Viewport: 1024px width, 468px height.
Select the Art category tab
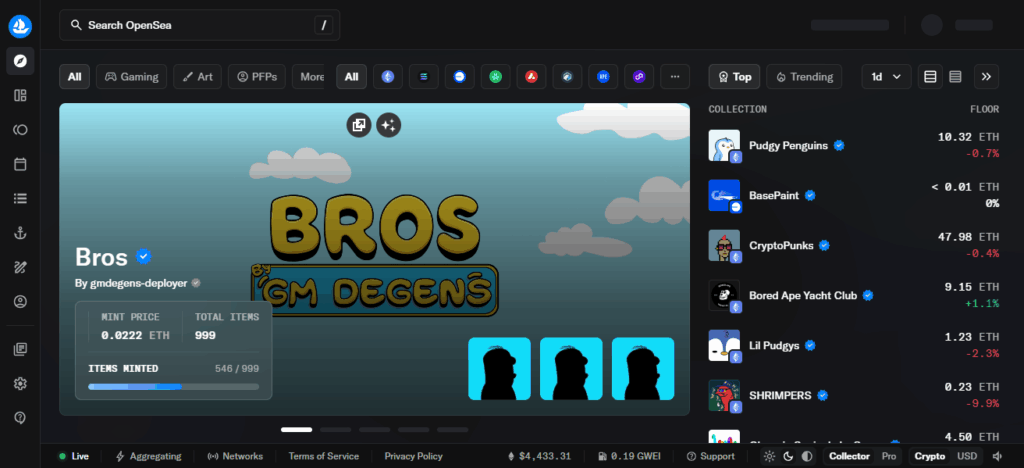click(197, 76)
